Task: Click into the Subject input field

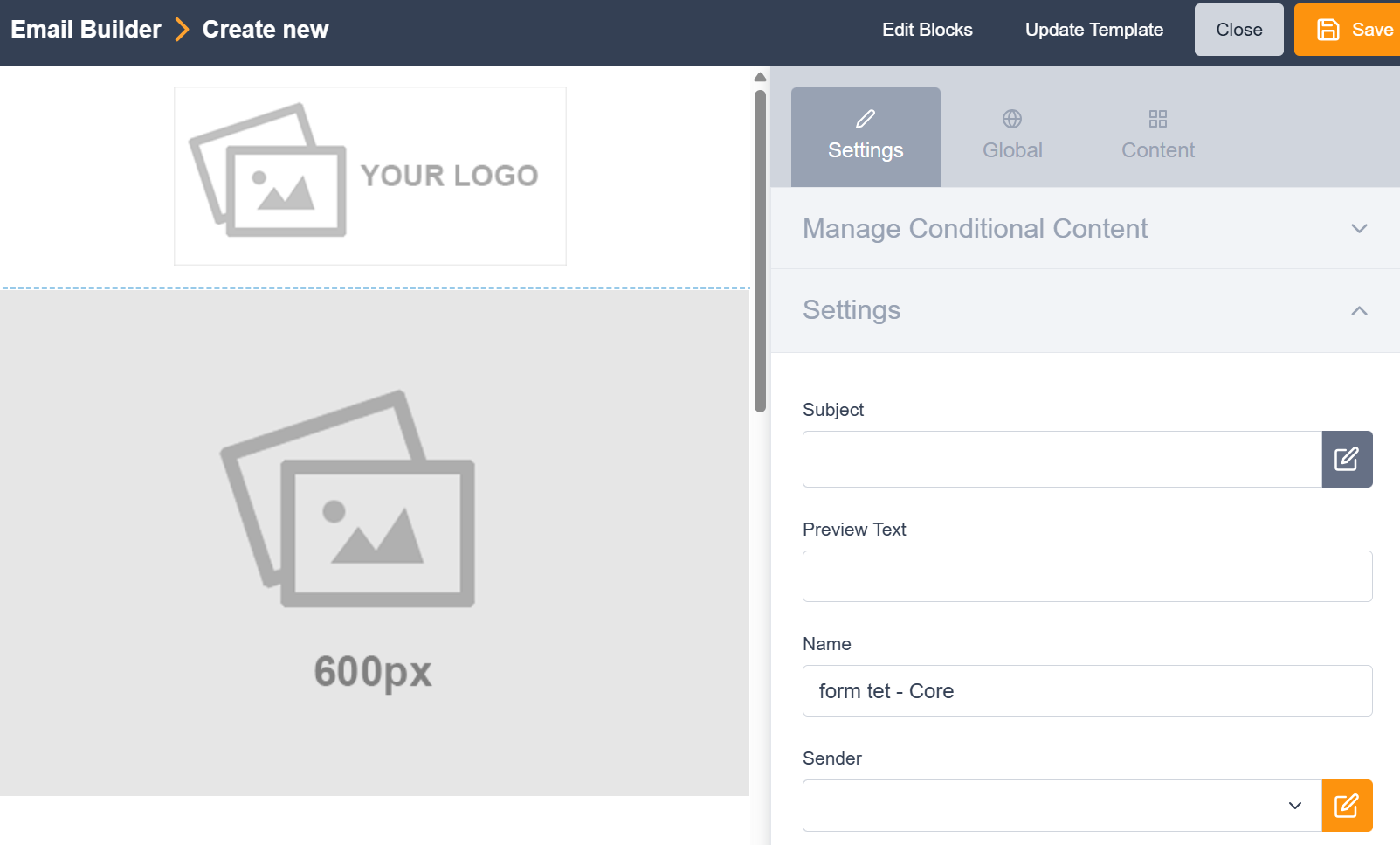Action: click(1062, 459)
